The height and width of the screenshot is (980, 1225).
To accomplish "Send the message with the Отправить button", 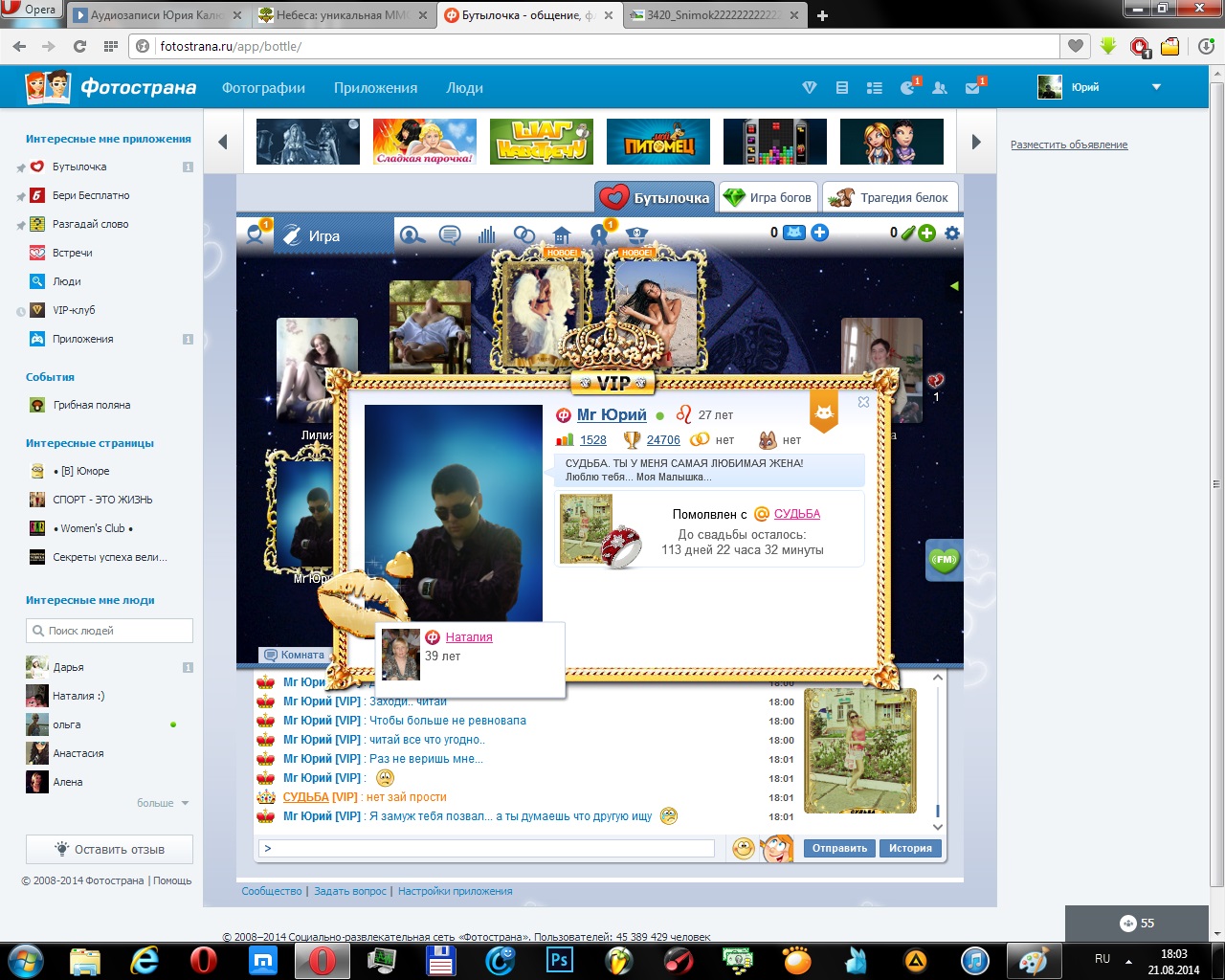I will coord(839,848).
